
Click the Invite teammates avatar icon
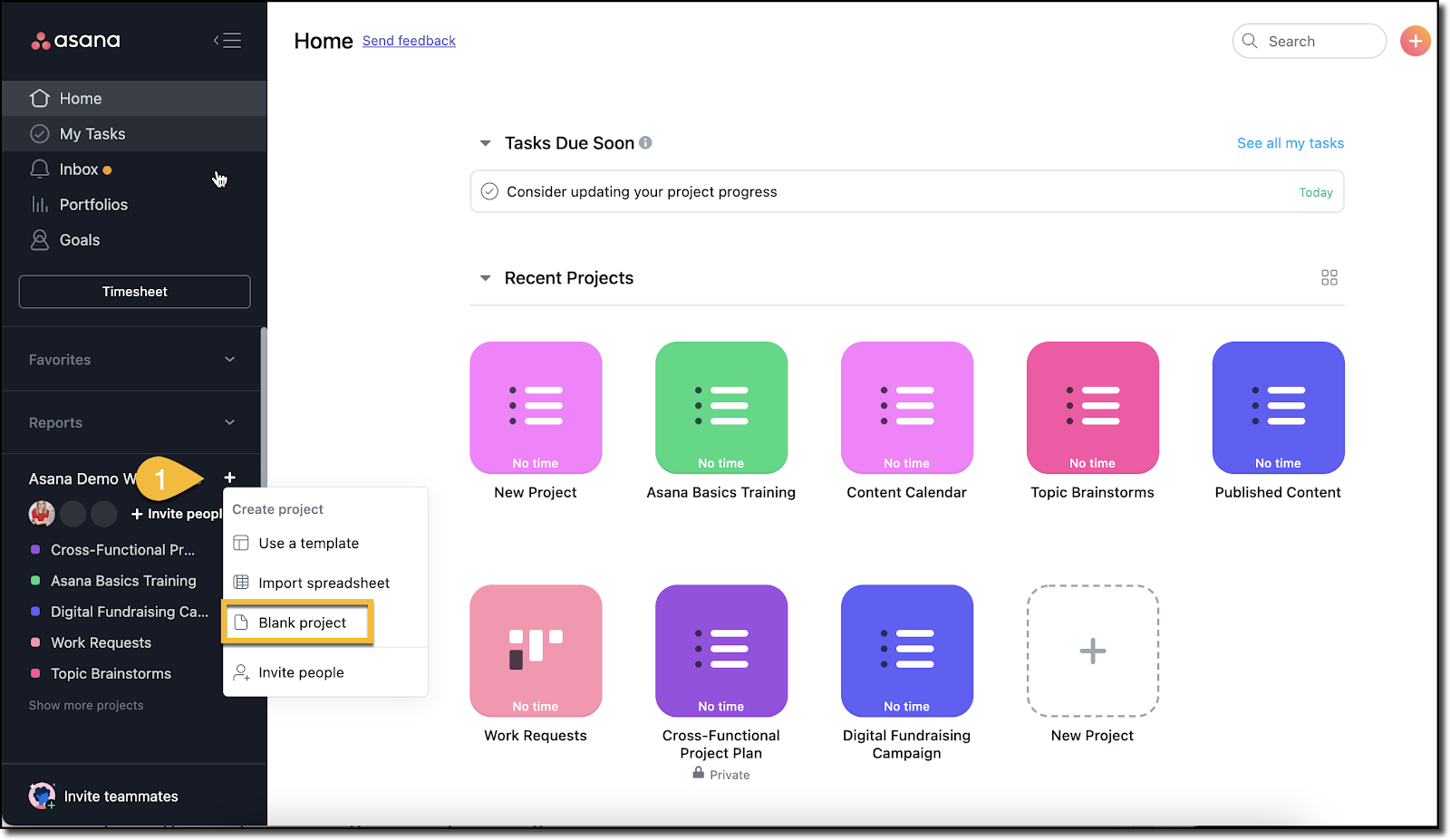point(42,796)
